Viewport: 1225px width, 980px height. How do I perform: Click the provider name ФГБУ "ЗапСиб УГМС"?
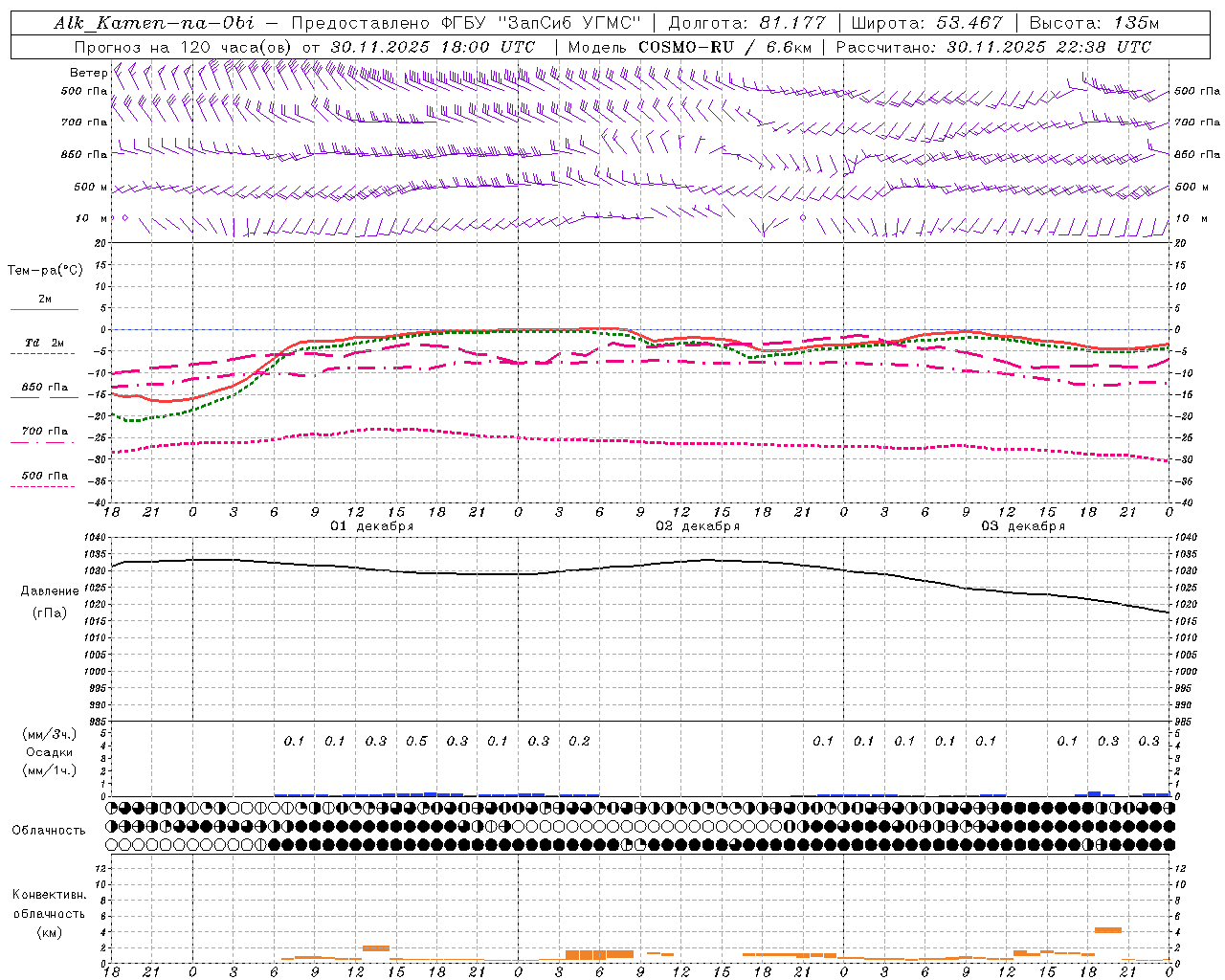(x=541, y=23)
